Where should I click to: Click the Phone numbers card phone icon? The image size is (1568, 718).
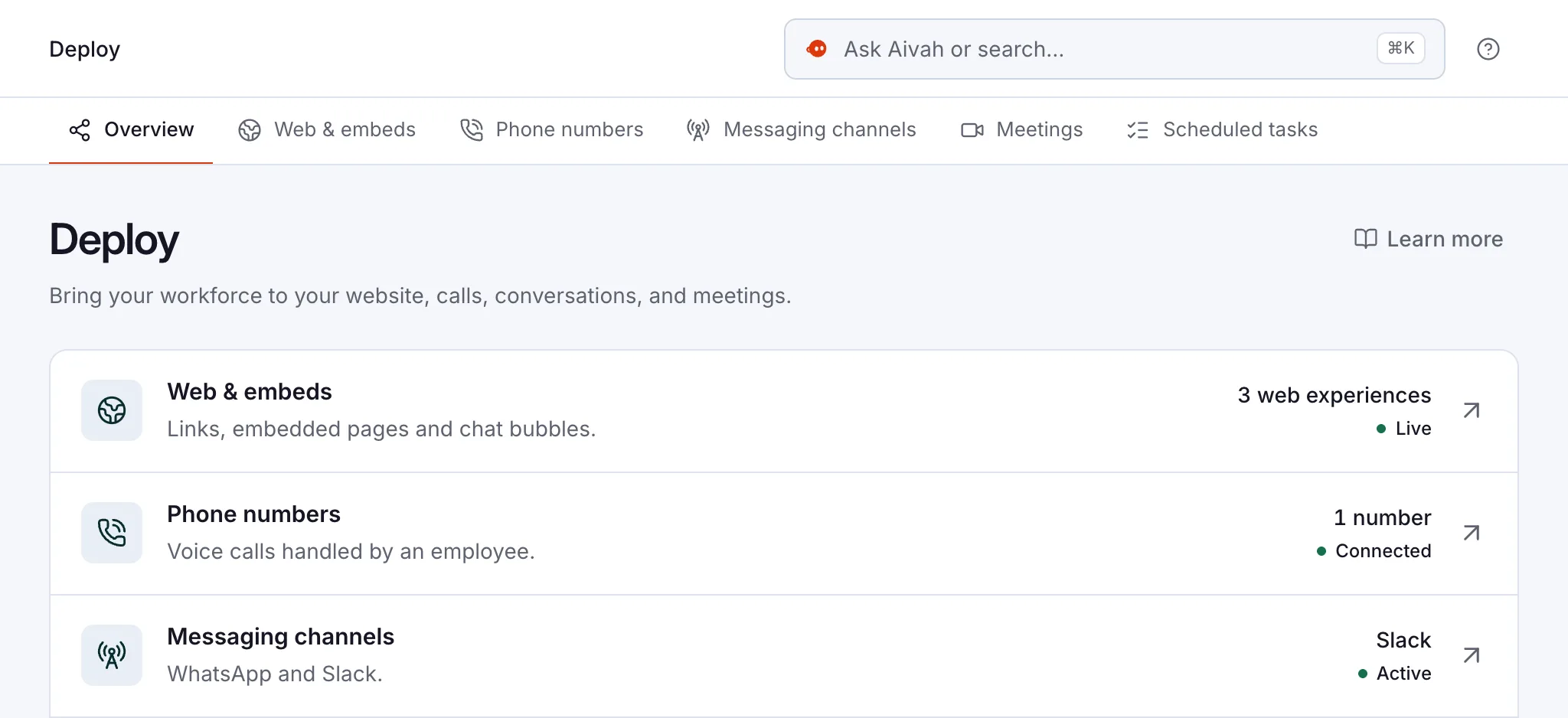[112, 533]
